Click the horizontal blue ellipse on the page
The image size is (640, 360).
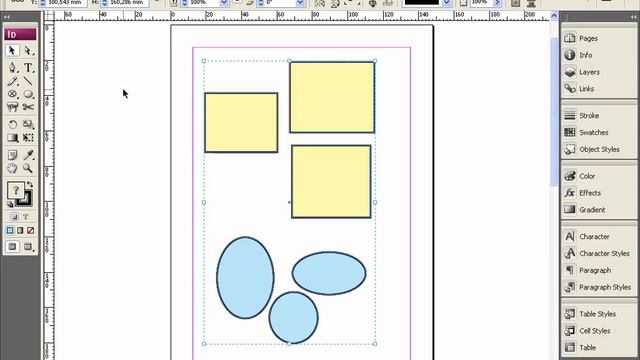[x=329, y=273]
